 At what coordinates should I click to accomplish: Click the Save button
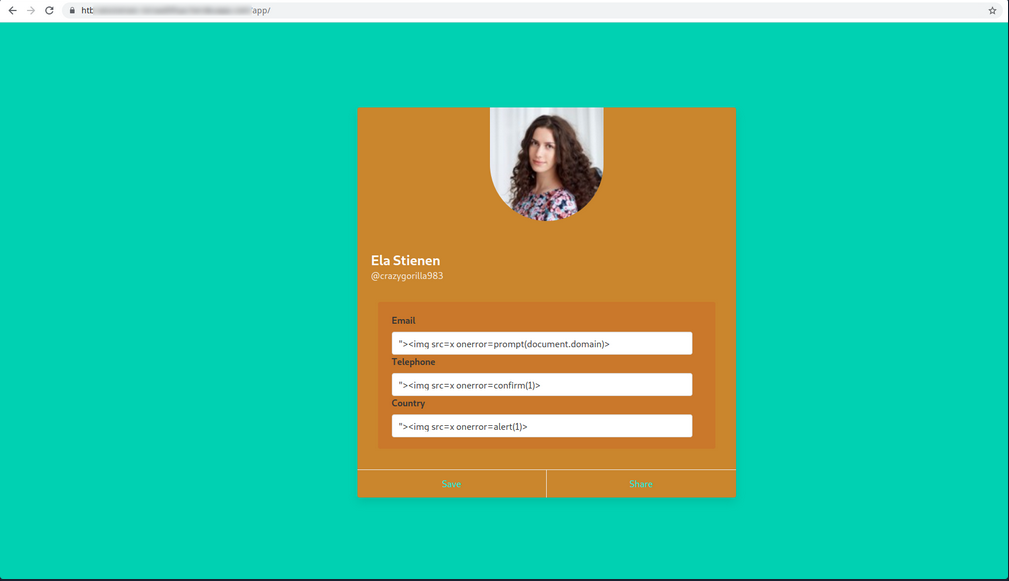tap(451, 483)
